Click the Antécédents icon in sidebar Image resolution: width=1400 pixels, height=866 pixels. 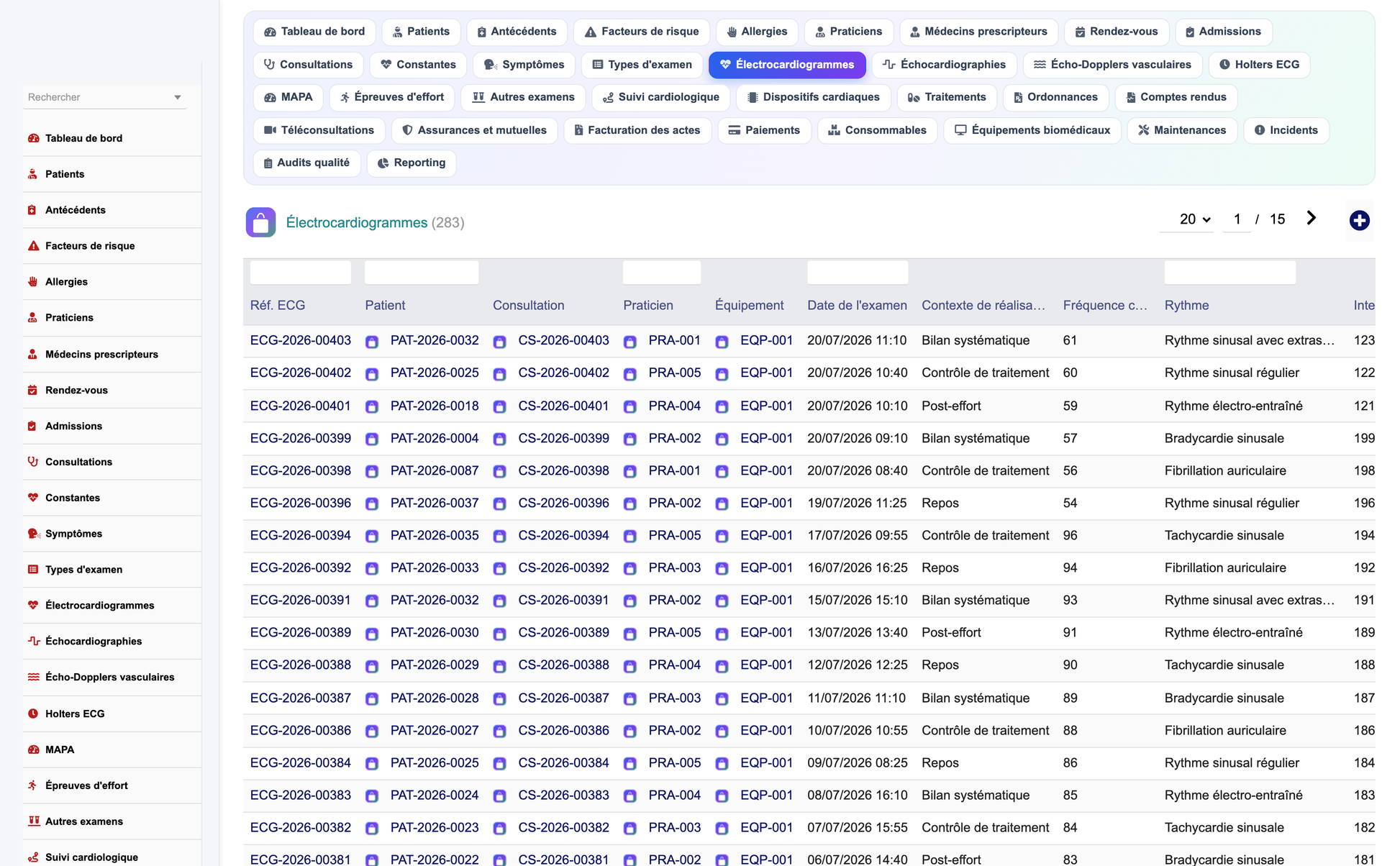click(x=33, y=210)
